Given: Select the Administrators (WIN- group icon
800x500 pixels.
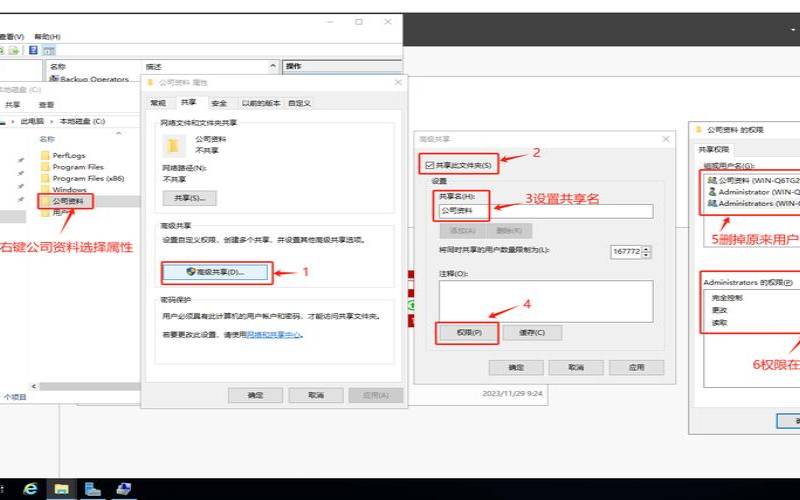Looking at the screenshot, I should (x=712, y=203).
